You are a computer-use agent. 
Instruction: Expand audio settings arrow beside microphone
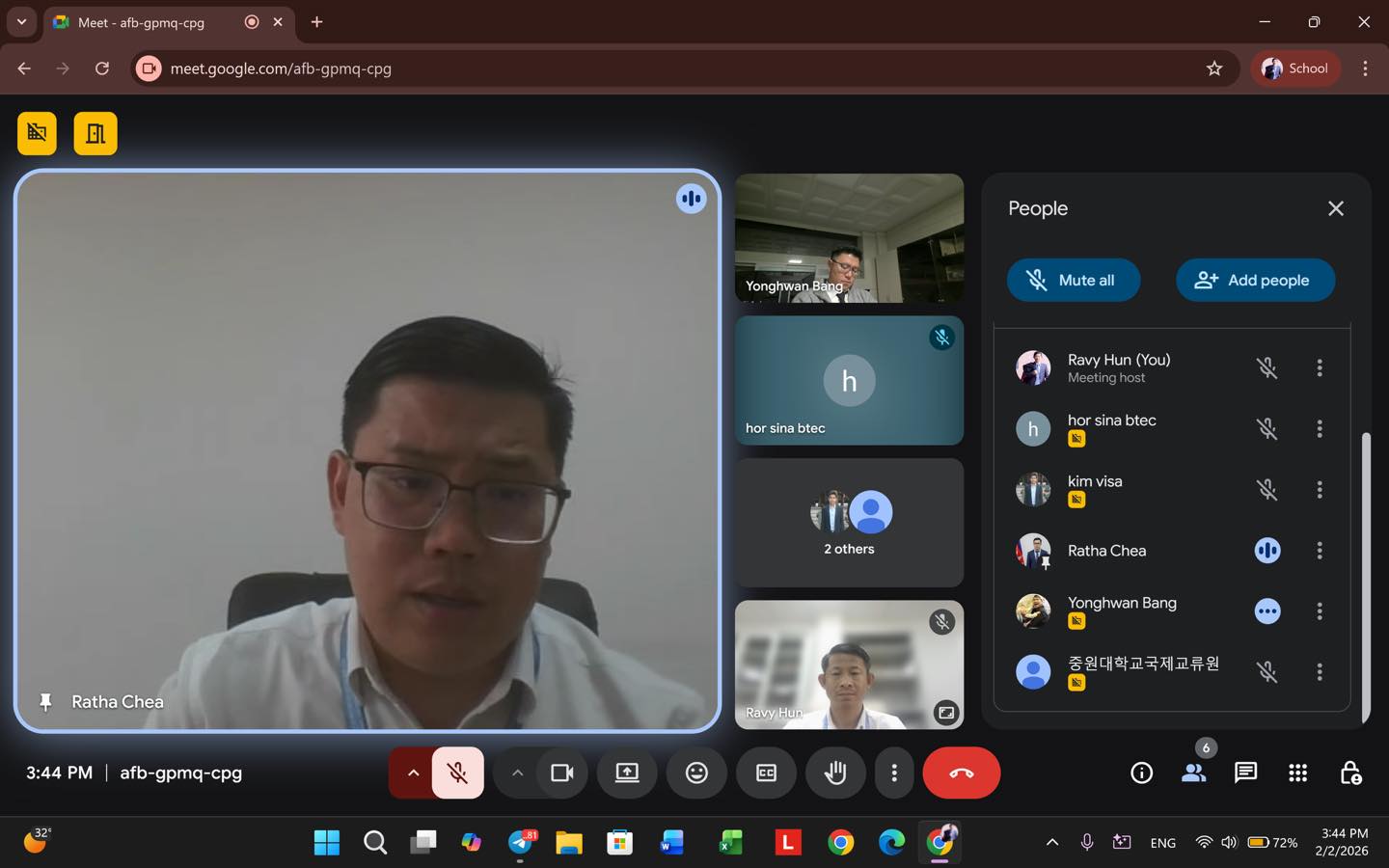point(413,773)
